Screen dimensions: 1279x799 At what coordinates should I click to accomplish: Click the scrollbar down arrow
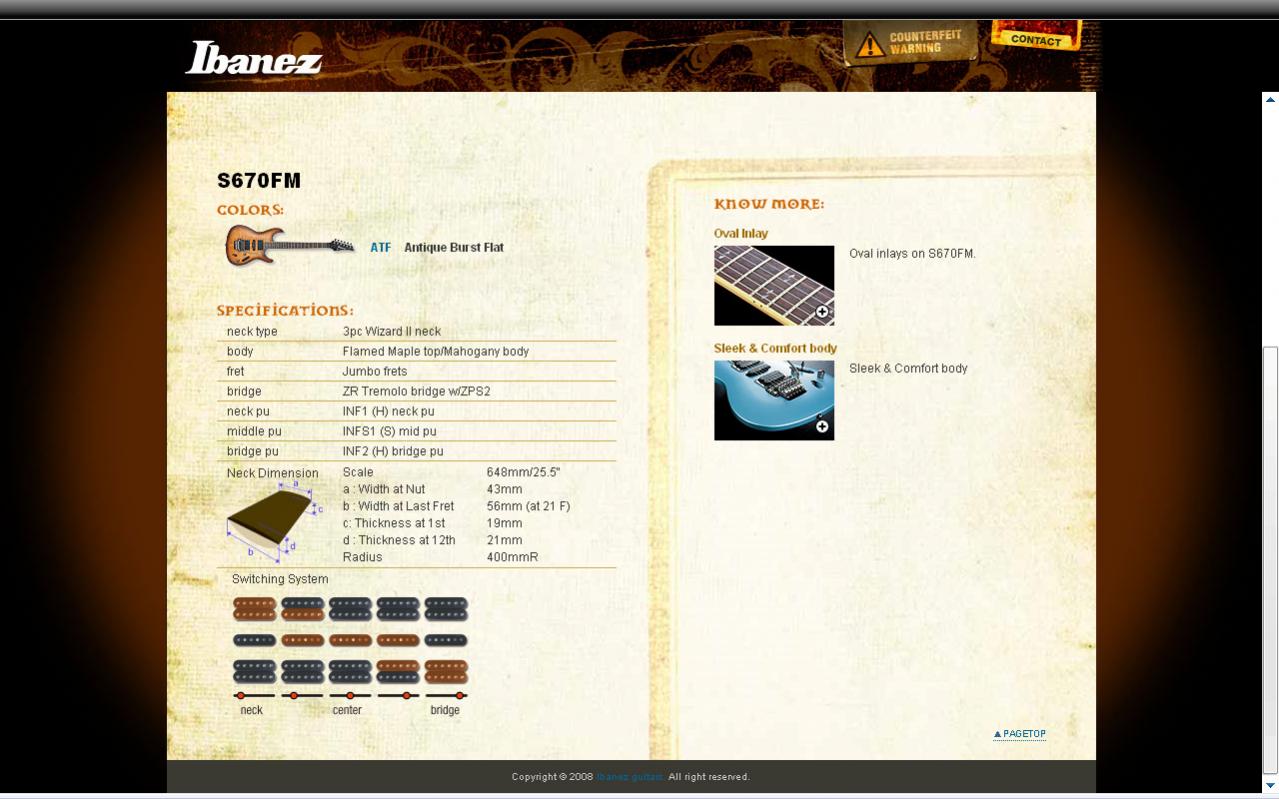[x=1270, y=786]
